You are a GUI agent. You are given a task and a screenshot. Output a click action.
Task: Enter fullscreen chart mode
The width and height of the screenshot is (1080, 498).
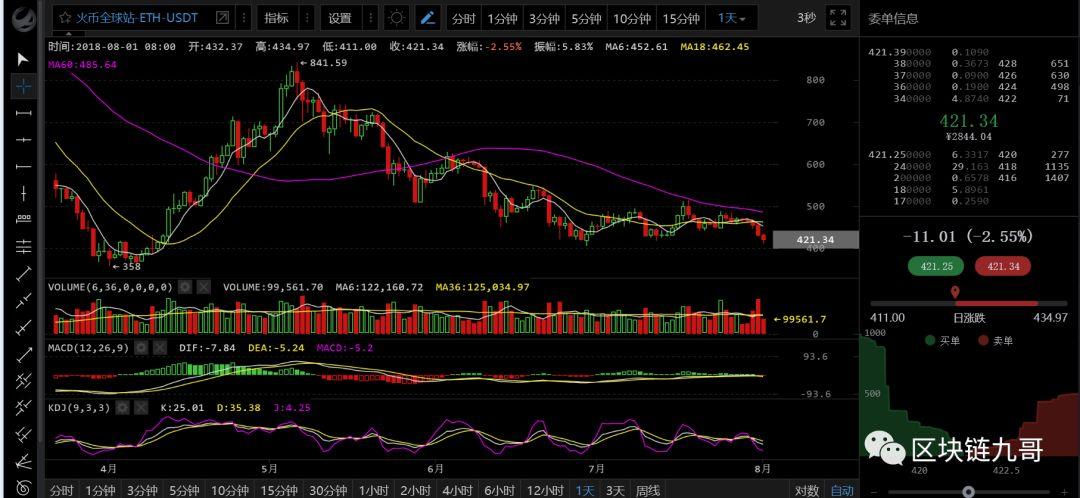[838, 19]
